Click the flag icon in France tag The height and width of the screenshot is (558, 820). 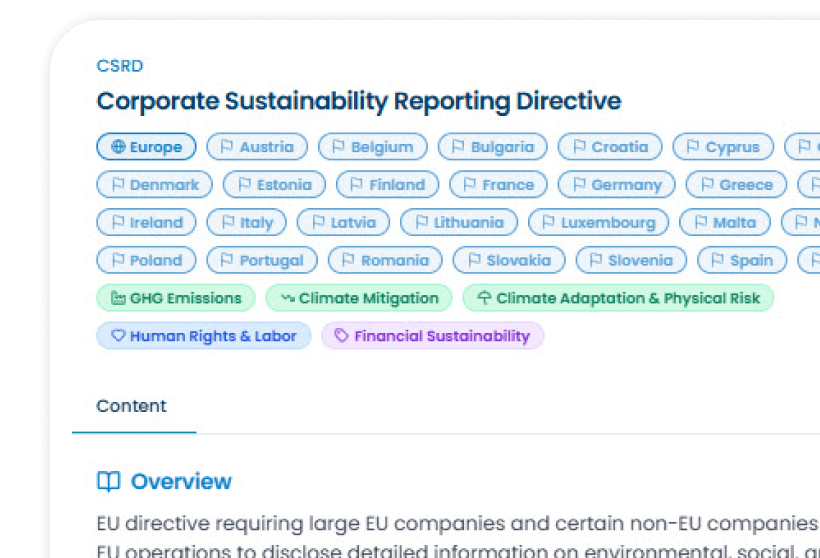pos(470,184)
